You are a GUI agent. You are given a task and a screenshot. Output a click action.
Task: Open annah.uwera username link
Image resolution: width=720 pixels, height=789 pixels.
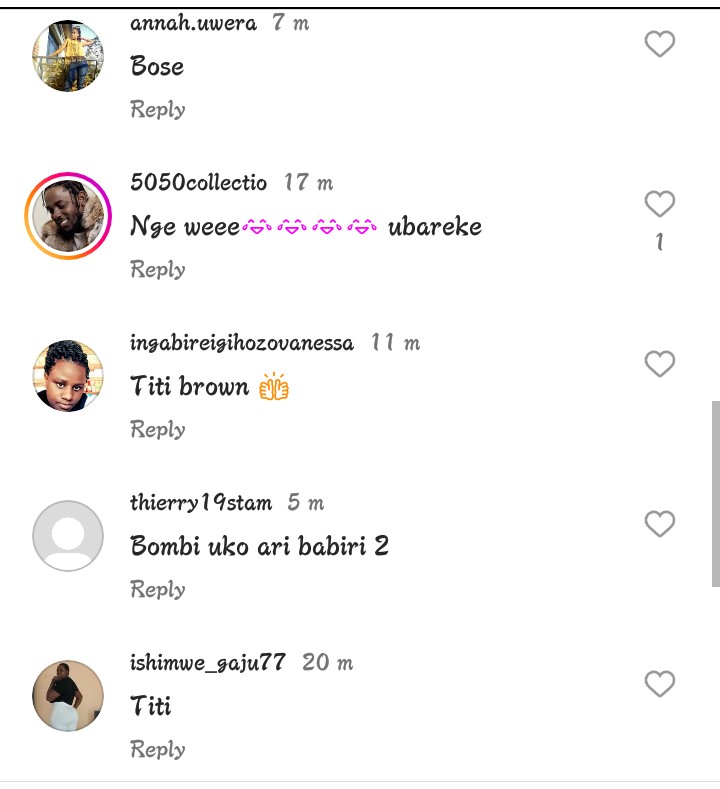(x=193, y=23)
